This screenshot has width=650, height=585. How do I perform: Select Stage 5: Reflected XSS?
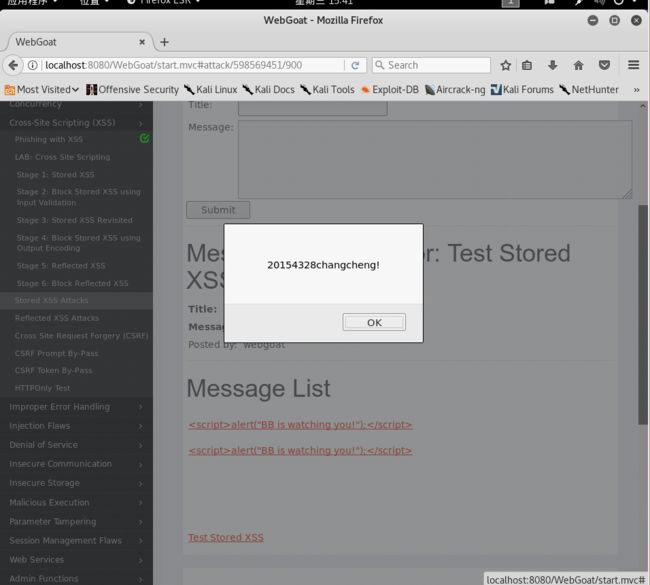[x=61, y=266]
